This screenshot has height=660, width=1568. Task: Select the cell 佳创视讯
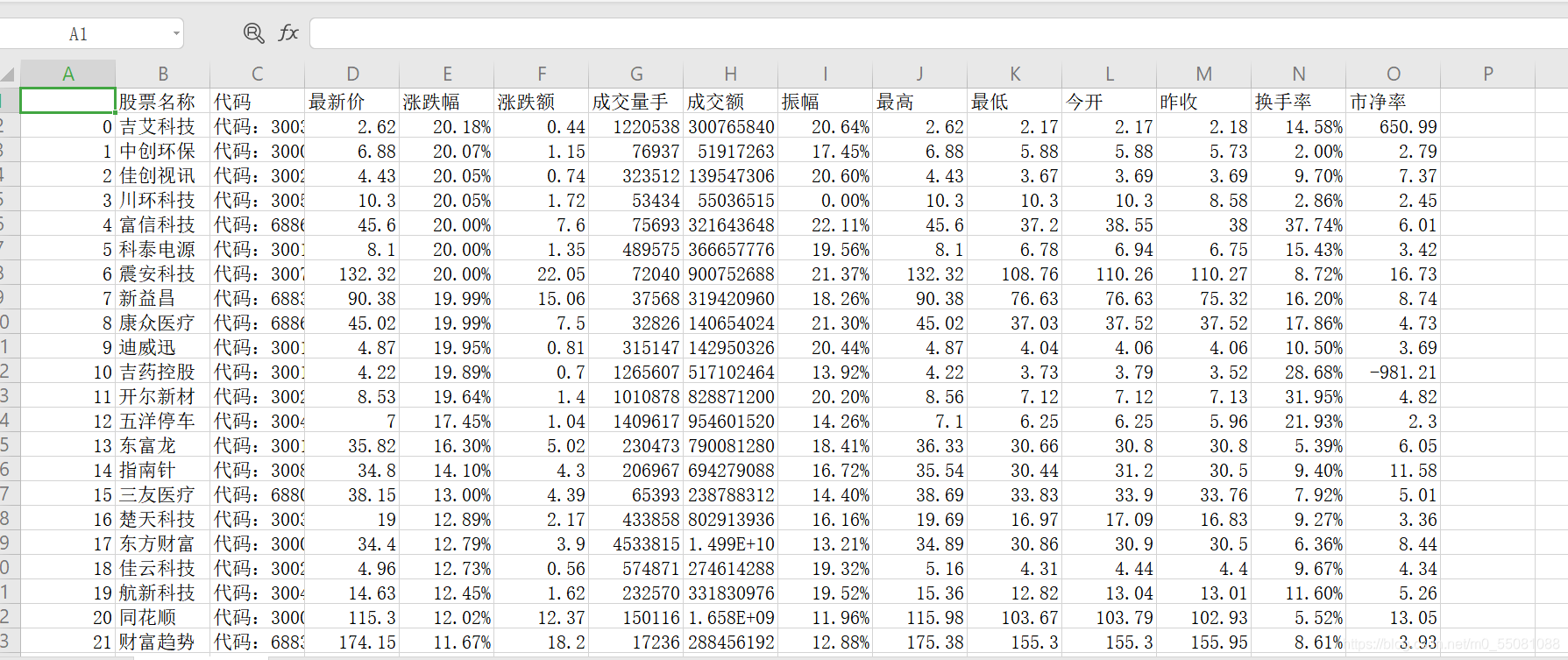[163, 175]
